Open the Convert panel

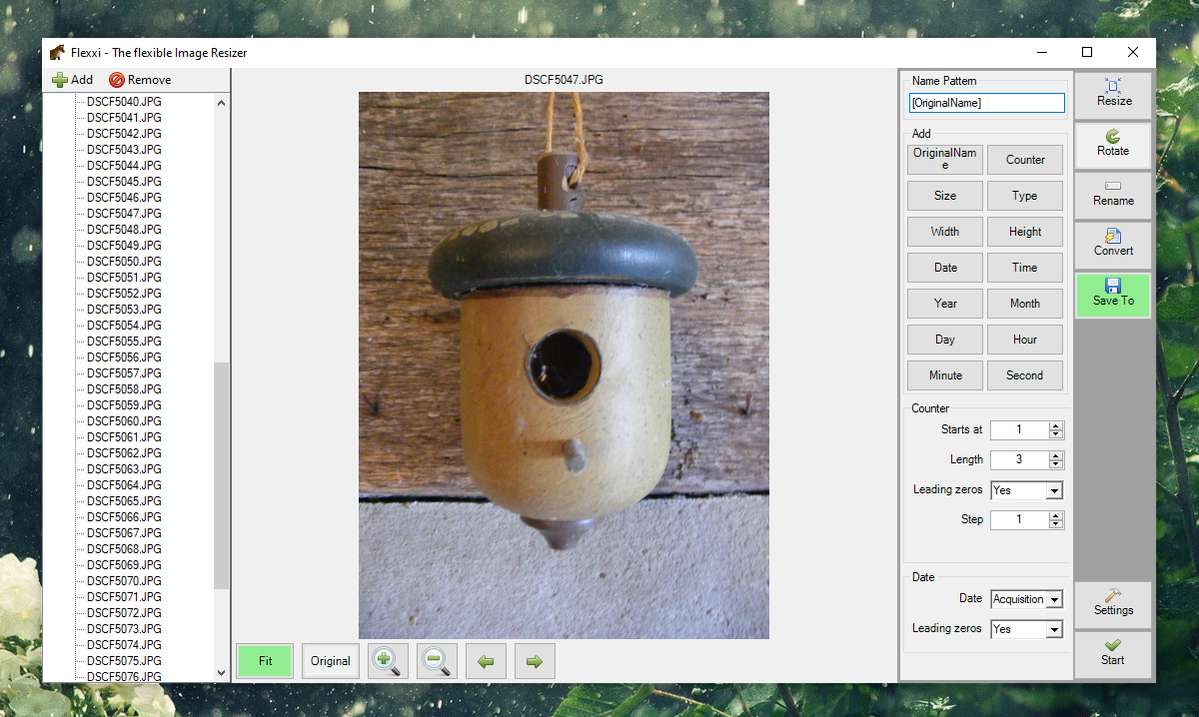[1113, 245]
